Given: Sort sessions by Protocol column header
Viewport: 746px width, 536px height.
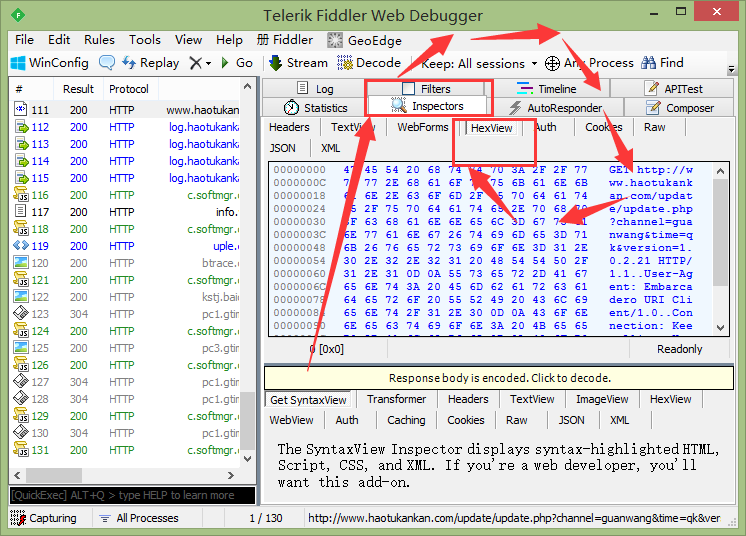Looking at the screenshot, I should [x=129, y=89].
